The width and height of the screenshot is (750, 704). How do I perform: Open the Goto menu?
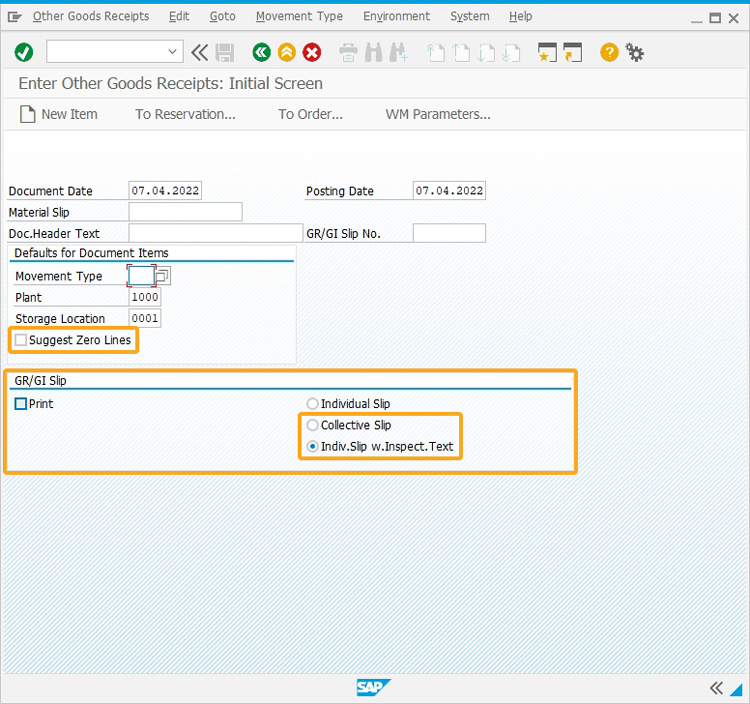[222, 16]
